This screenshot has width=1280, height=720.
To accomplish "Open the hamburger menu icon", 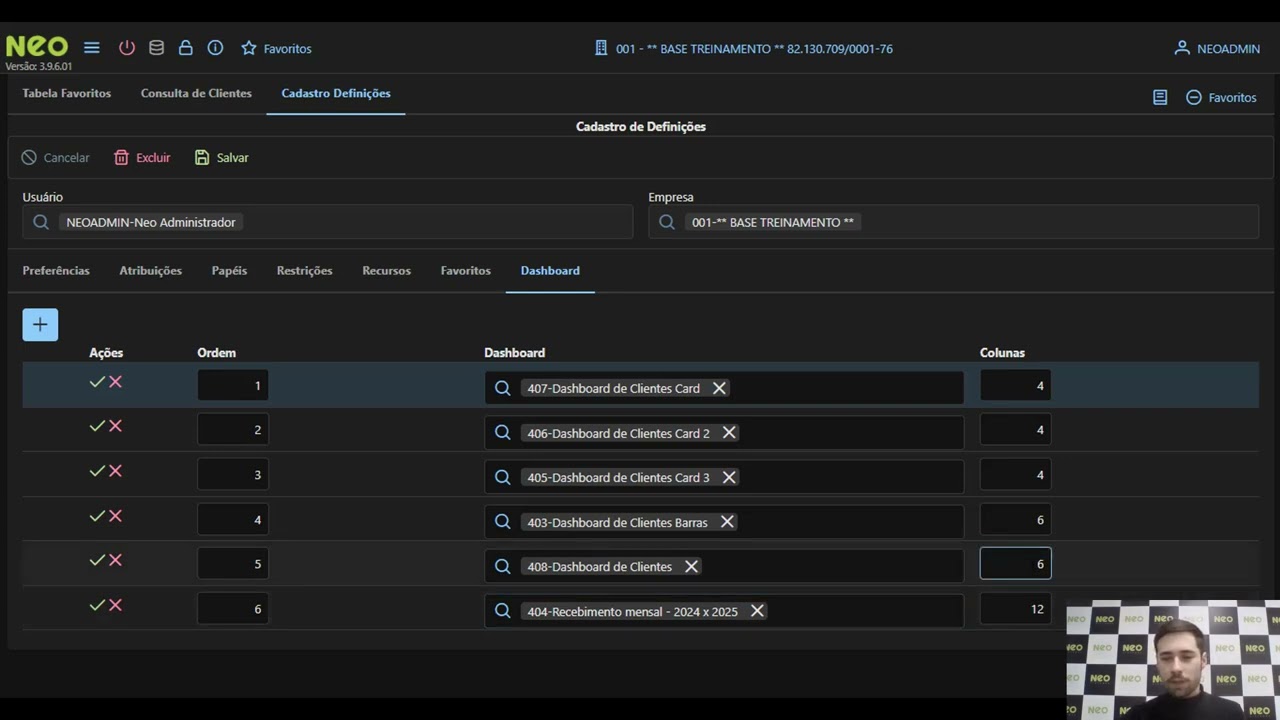I will pos(92,48).
